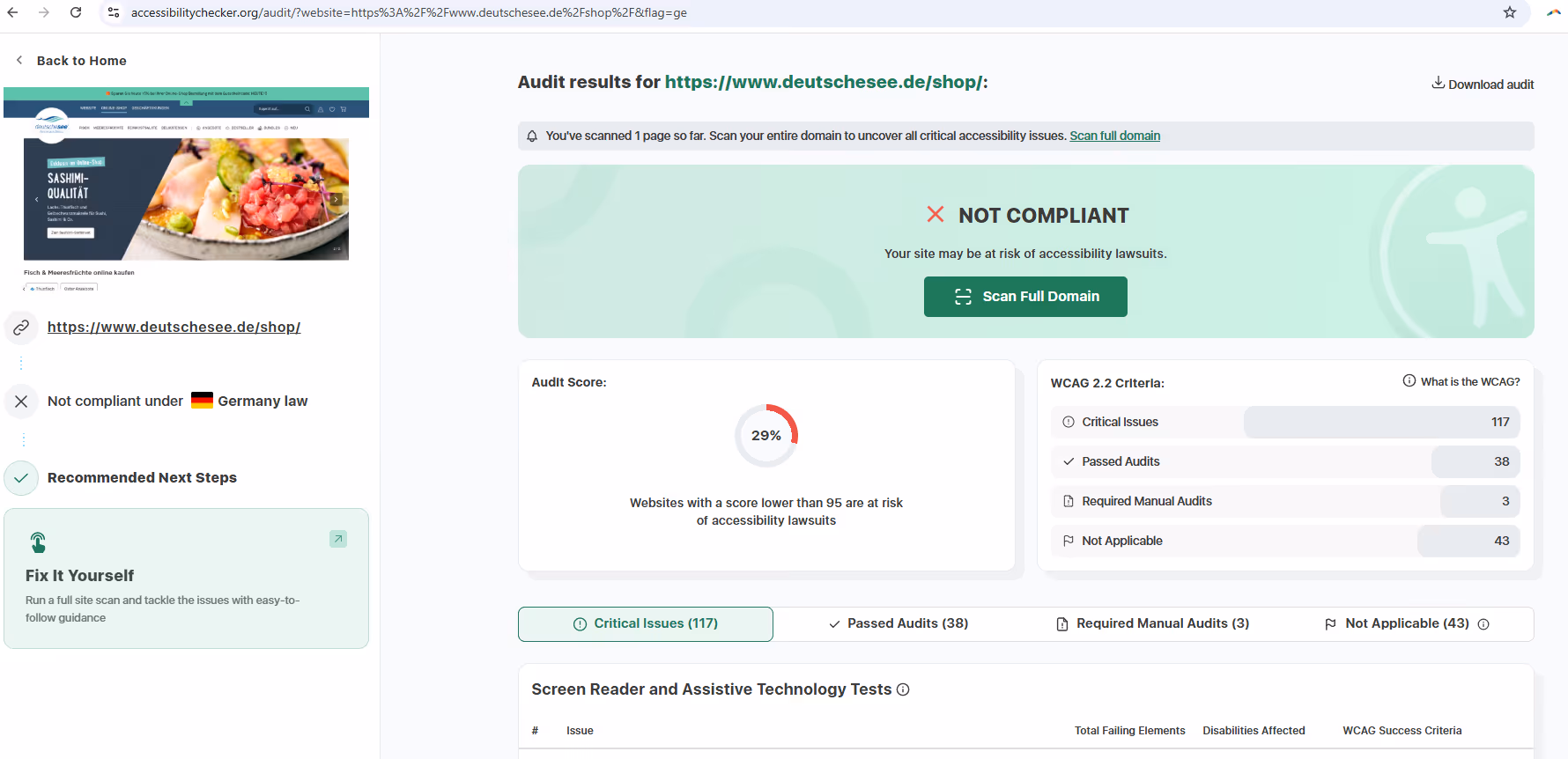Click the WCAG Success Criteria column header

click(1402, 730)
